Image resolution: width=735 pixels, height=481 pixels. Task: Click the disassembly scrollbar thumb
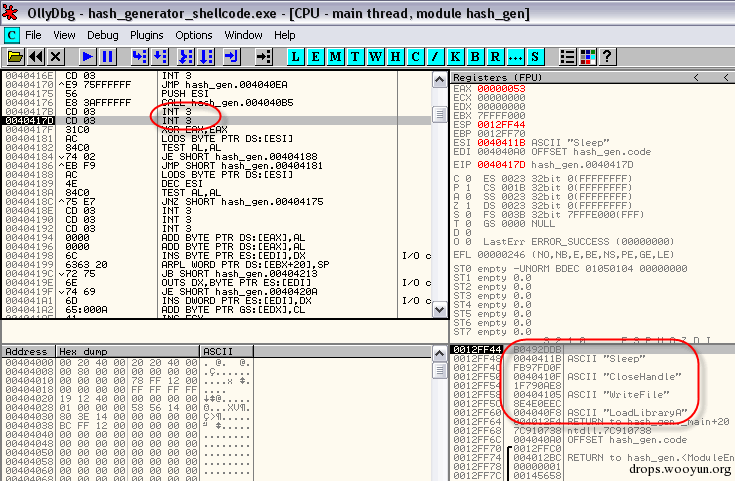[x=439, y=114]
